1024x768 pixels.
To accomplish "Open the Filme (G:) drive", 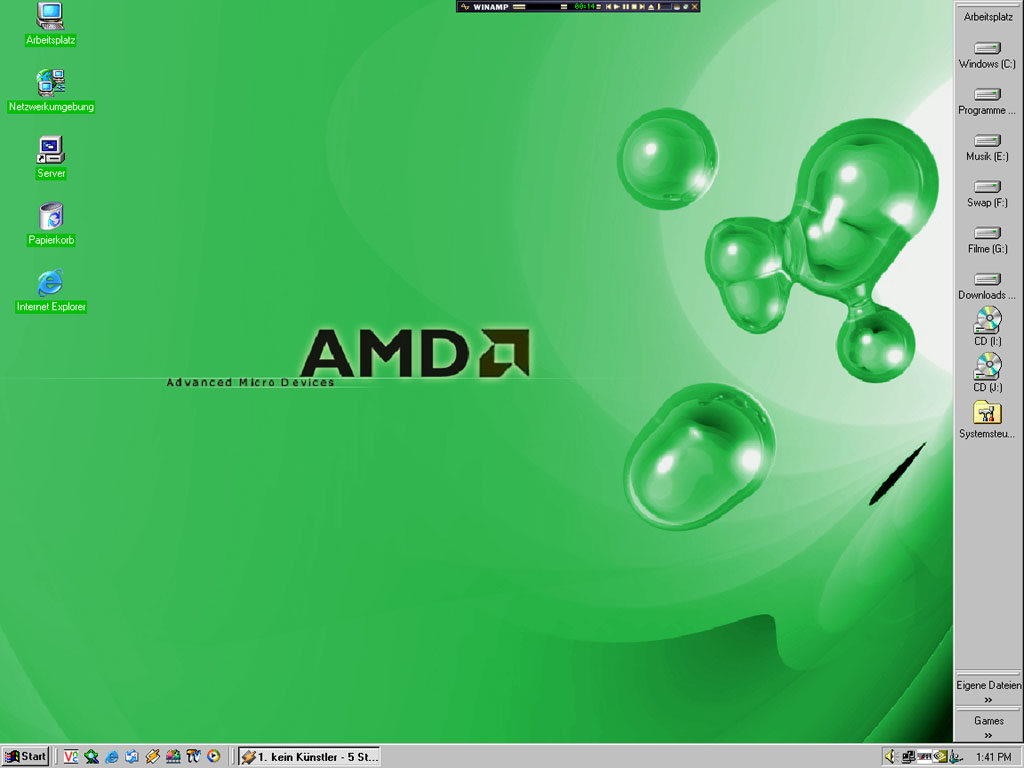I will (987, 240).
